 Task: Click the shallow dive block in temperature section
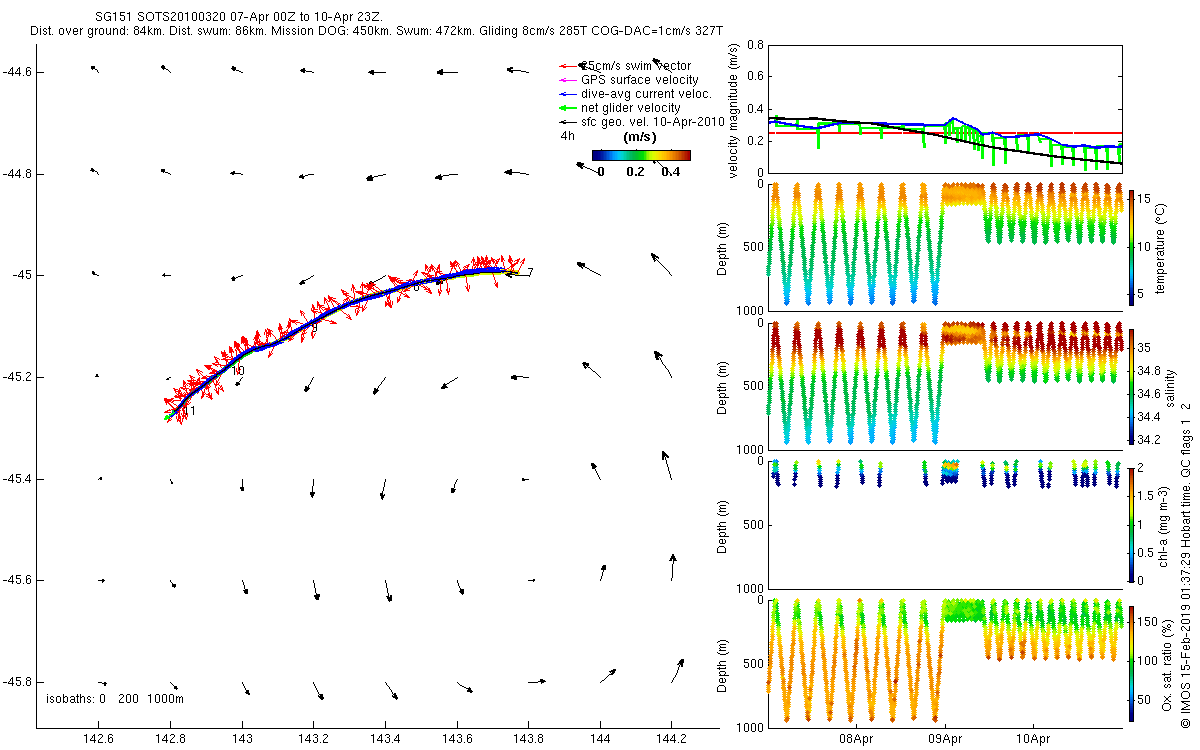click(x=964, y=193)
